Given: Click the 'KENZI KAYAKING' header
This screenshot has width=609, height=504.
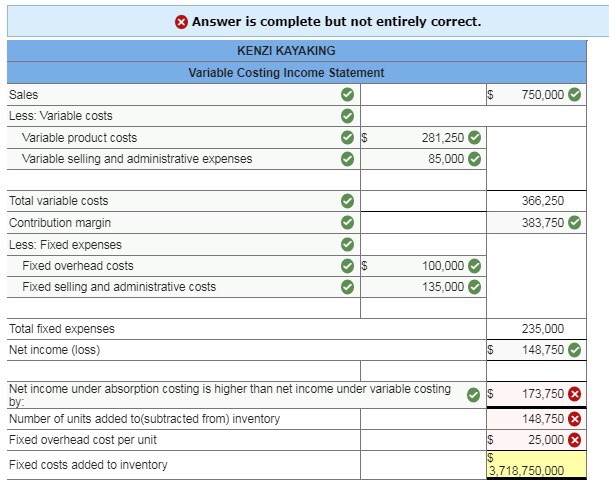Looking at the screenshot, I should coord(286,51).
